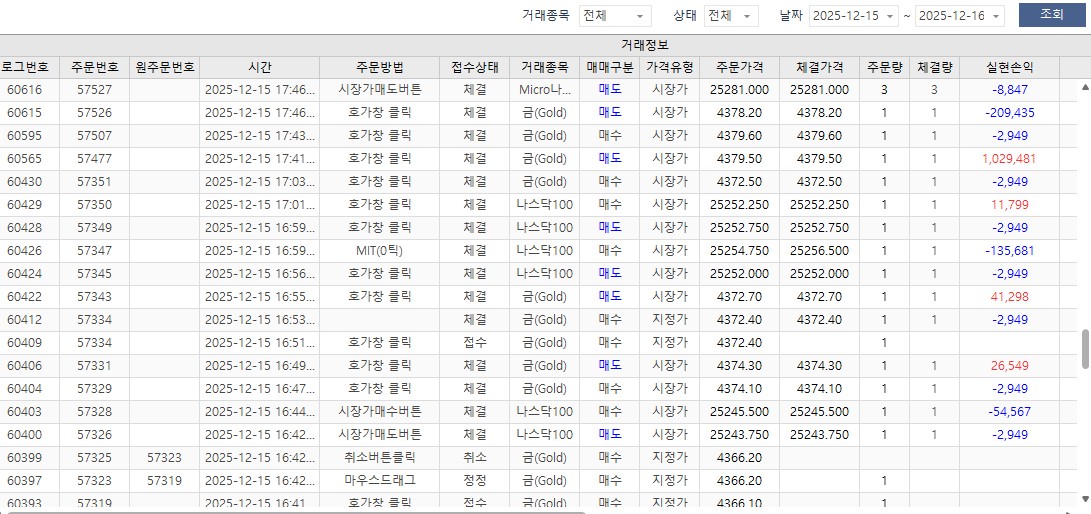Click the 시장가매수버튼 cell in row 60403

380,411
